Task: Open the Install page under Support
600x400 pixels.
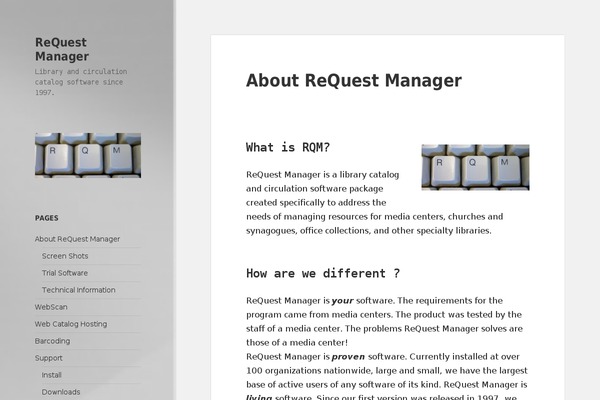Action: tap(52, 375)
